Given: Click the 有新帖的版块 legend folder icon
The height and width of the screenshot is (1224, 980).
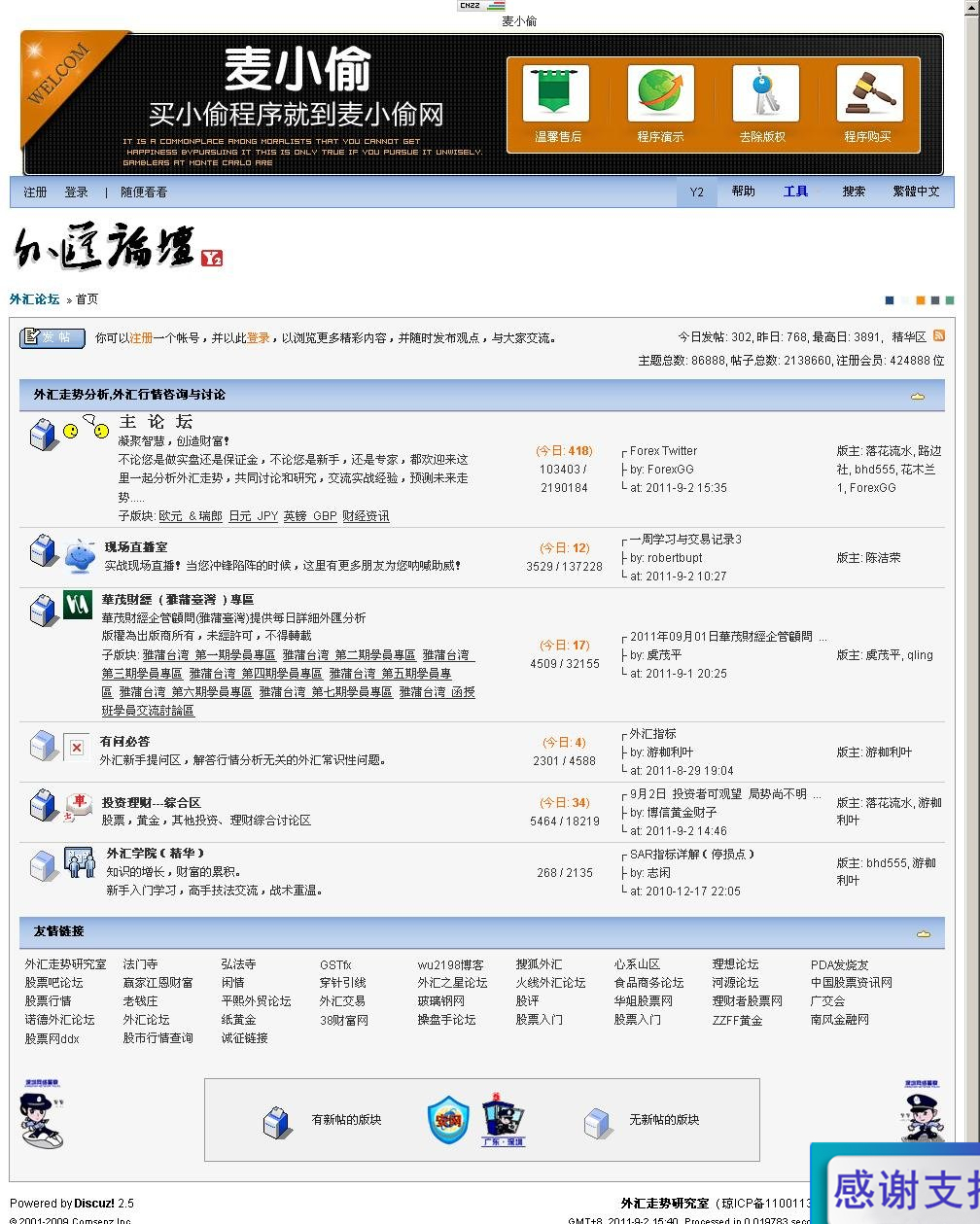Looking at the screenshot, I should tap(277, 1122).
